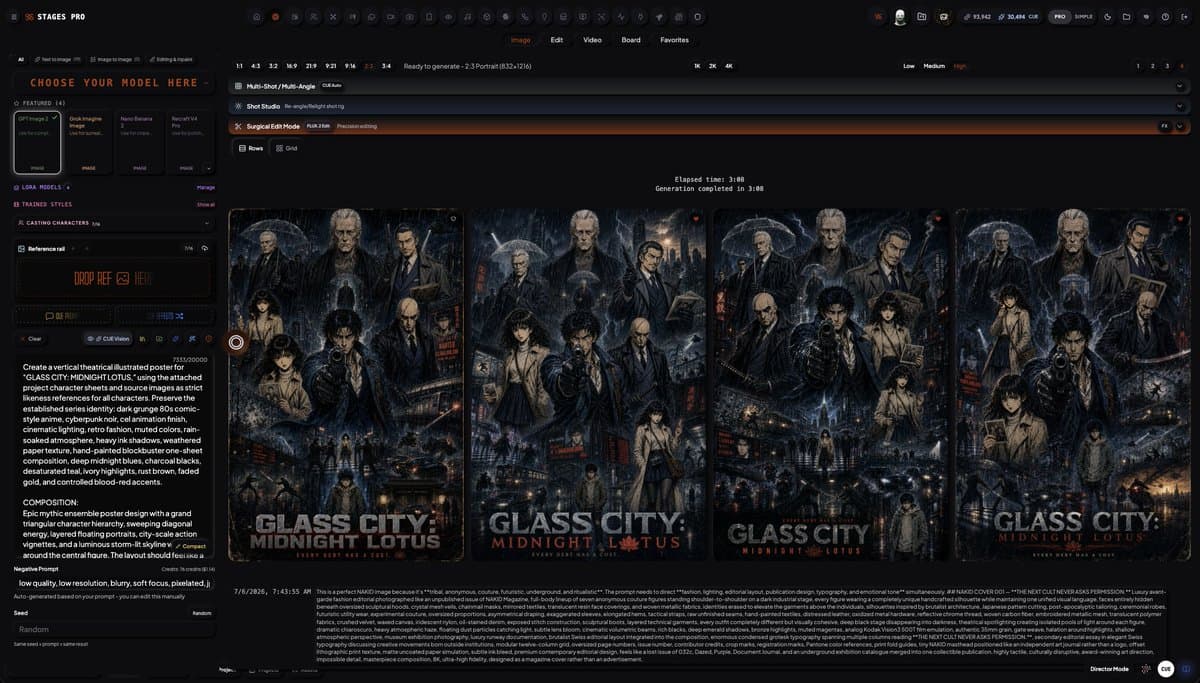Image resolution: width=1200 pixels, height=683 pixels.
Task: Click the rocket icon in top toolbar
Action: point(659,17)
